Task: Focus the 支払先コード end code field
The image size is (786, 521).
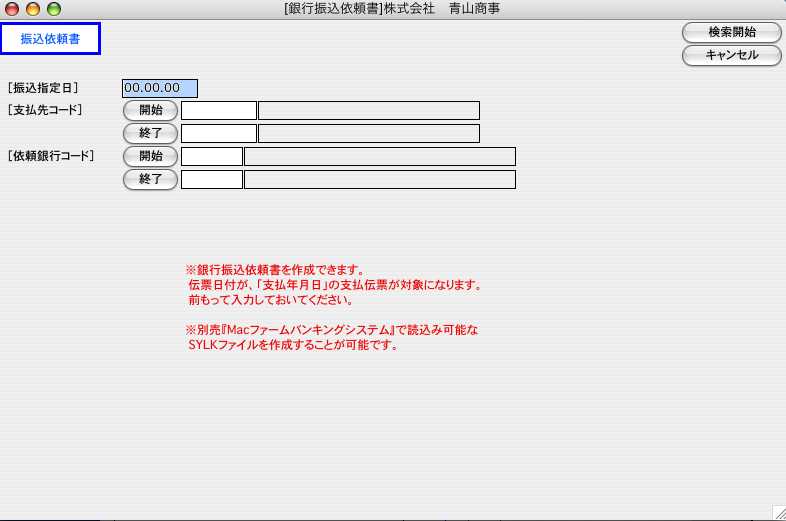Action: [219, 133]
